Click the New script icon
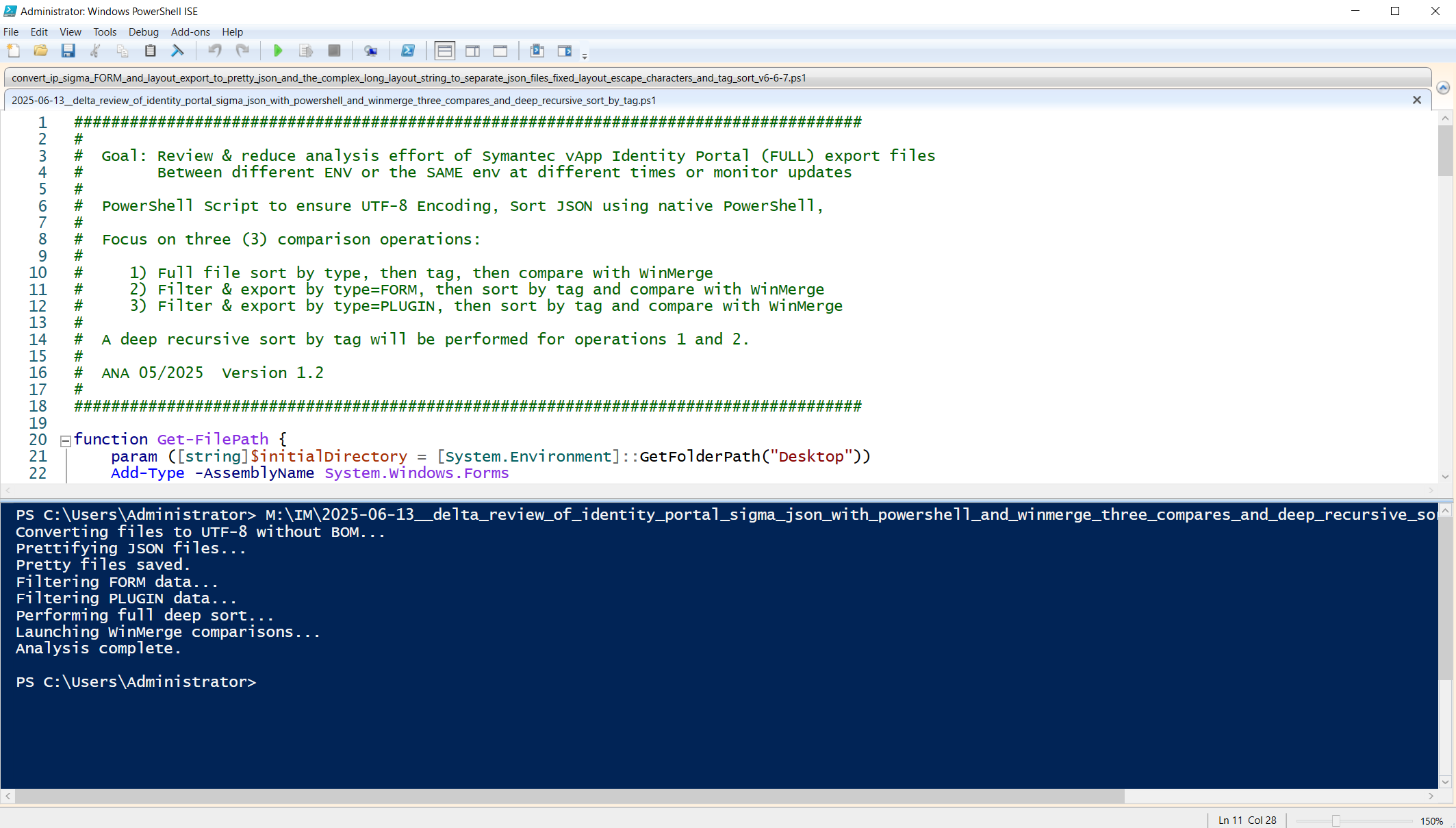This screenshot has height=828, width=1456. tap(14, 51)
